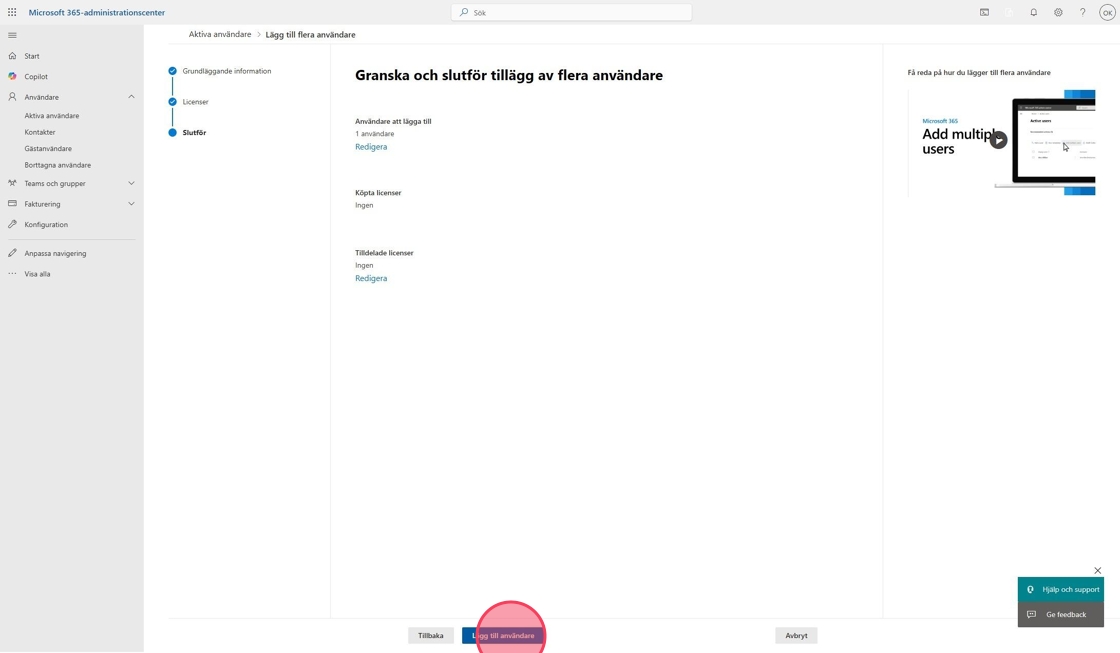Open the app launcher waffle icon
The image size is (1120, 653).
12,13
